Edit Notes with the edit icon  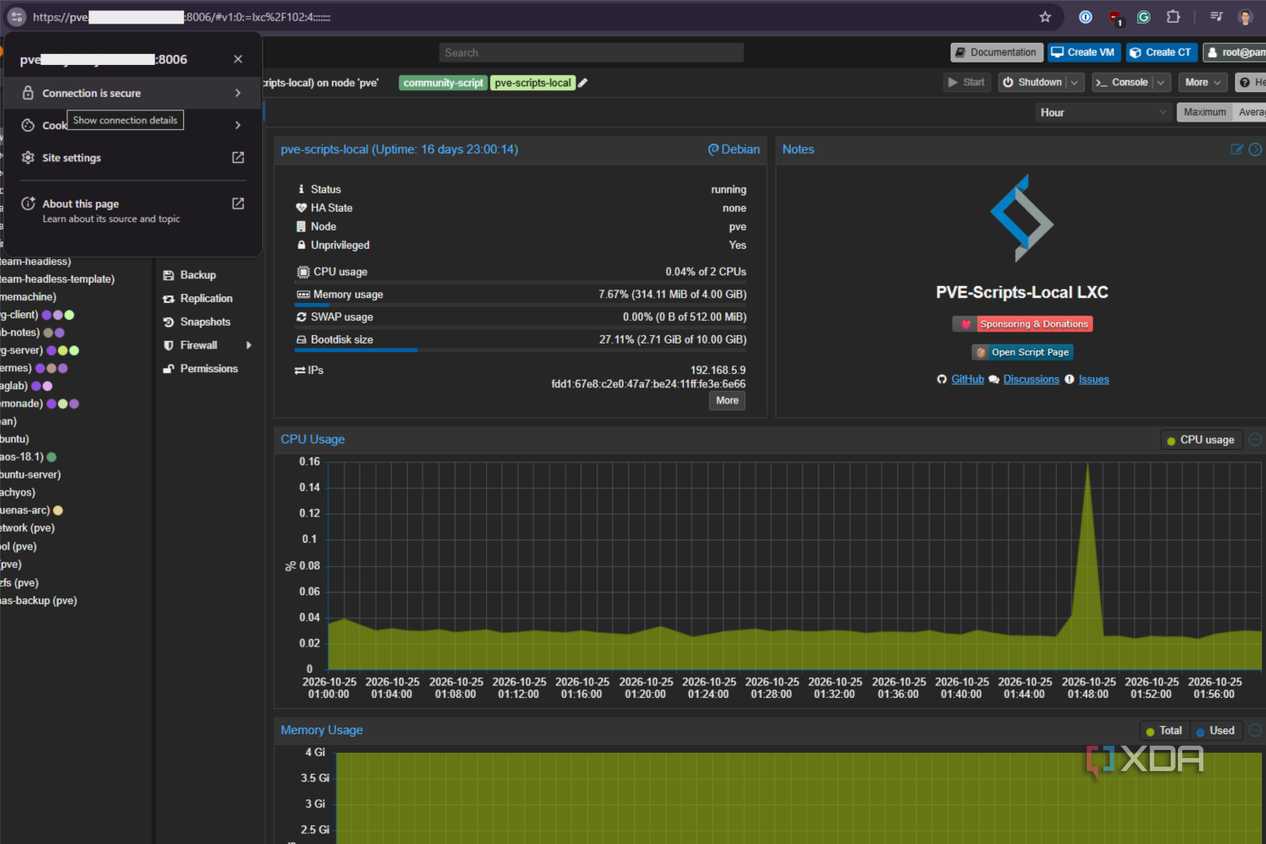[x=1237, y=149]
